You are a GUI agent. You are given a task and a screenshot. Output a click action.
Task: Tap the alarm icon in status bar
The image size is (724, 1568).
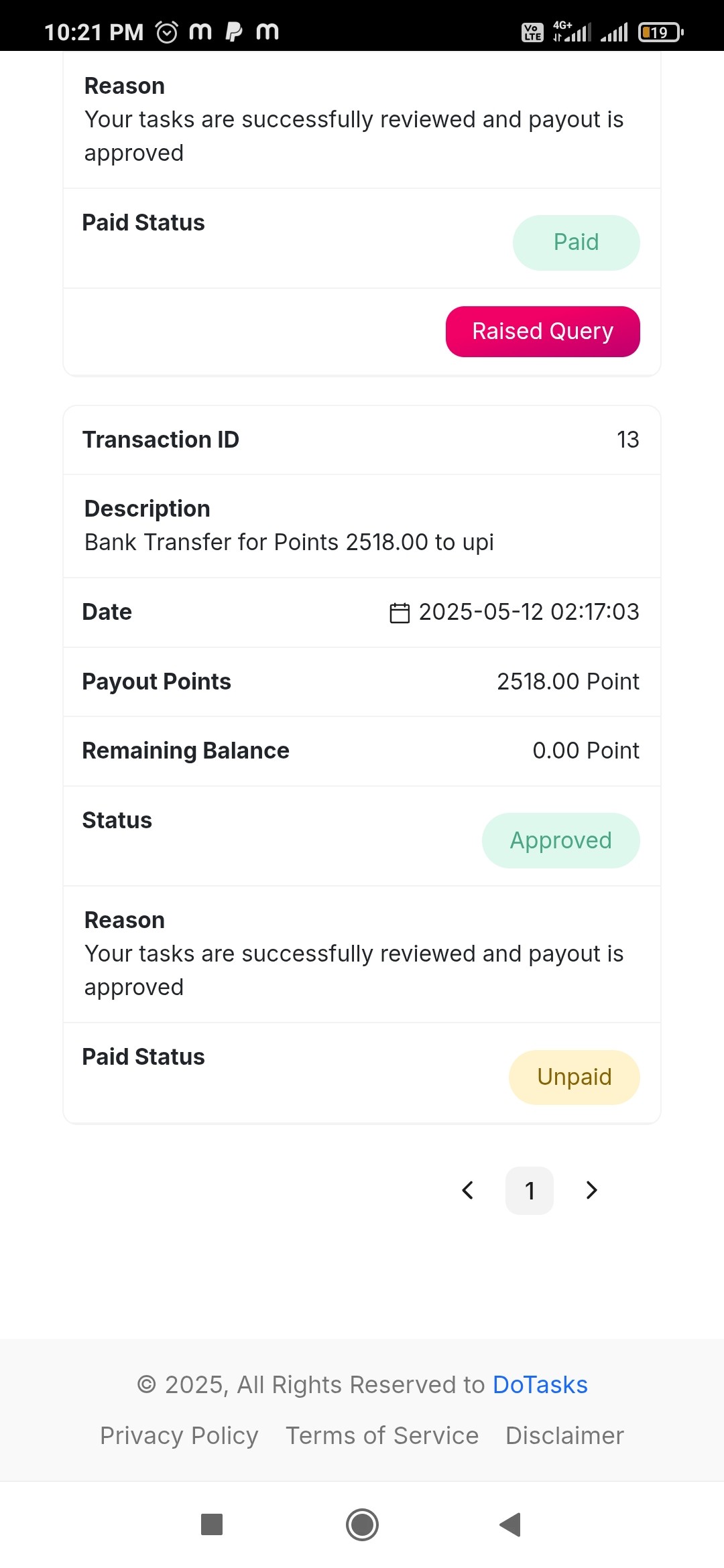[167, 31]
